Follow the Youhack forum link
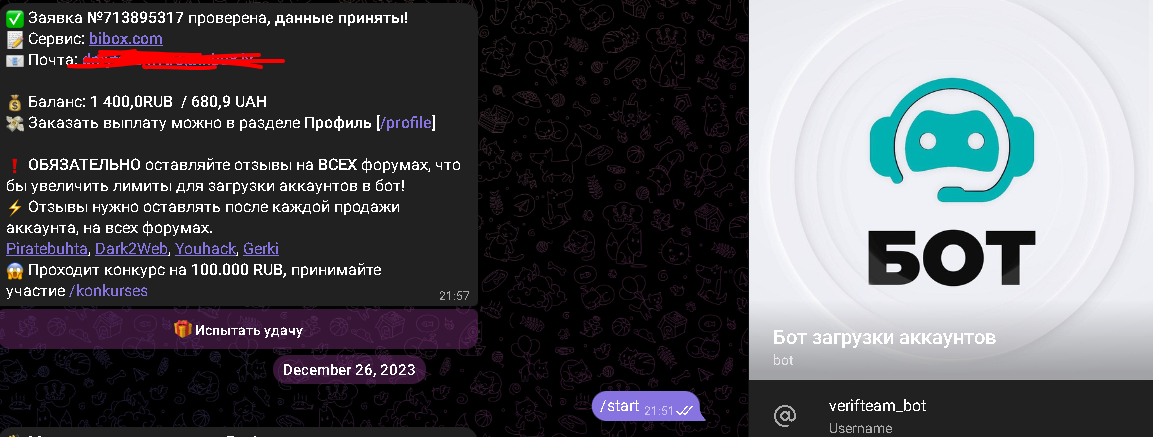This screenshot has width=1153, height=437. [x=207, y=249]
